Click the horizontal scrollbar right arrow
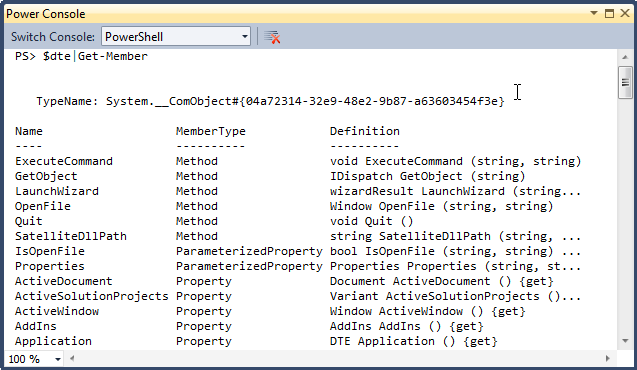This screenshot has width=637, height=370. 608,359
